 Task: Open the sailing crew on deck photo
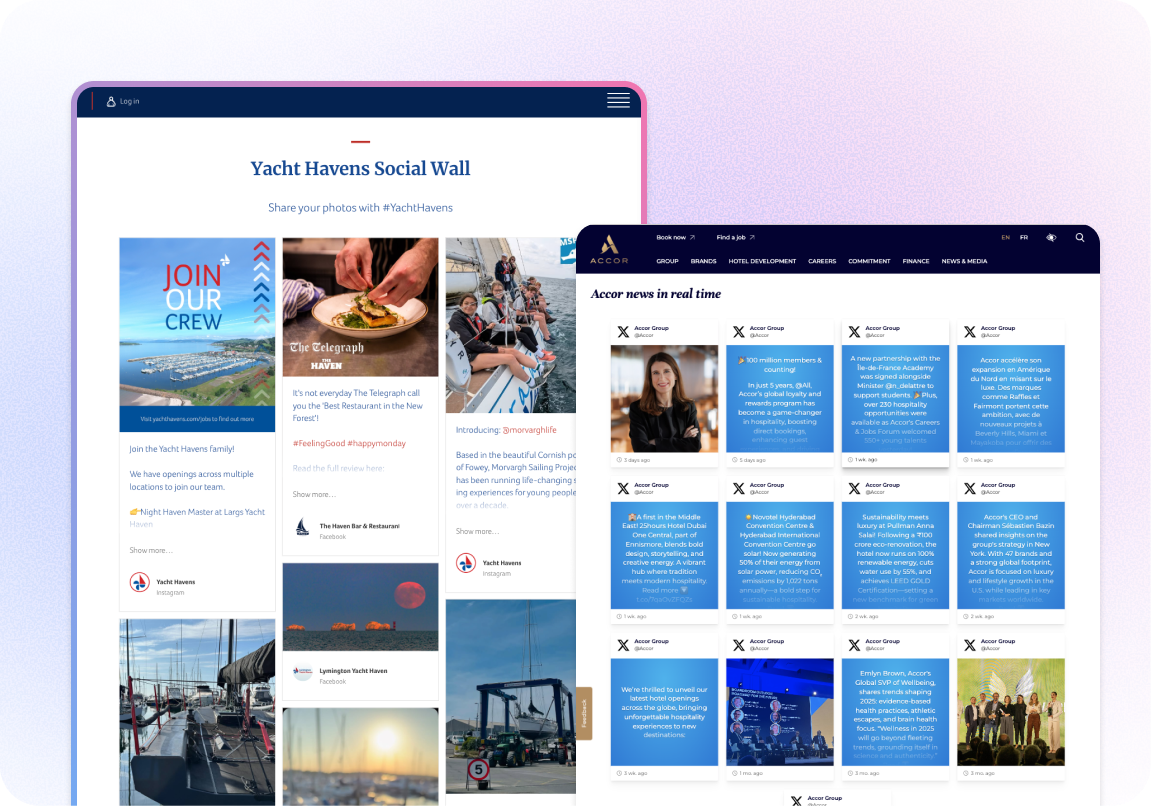[511, 325]
